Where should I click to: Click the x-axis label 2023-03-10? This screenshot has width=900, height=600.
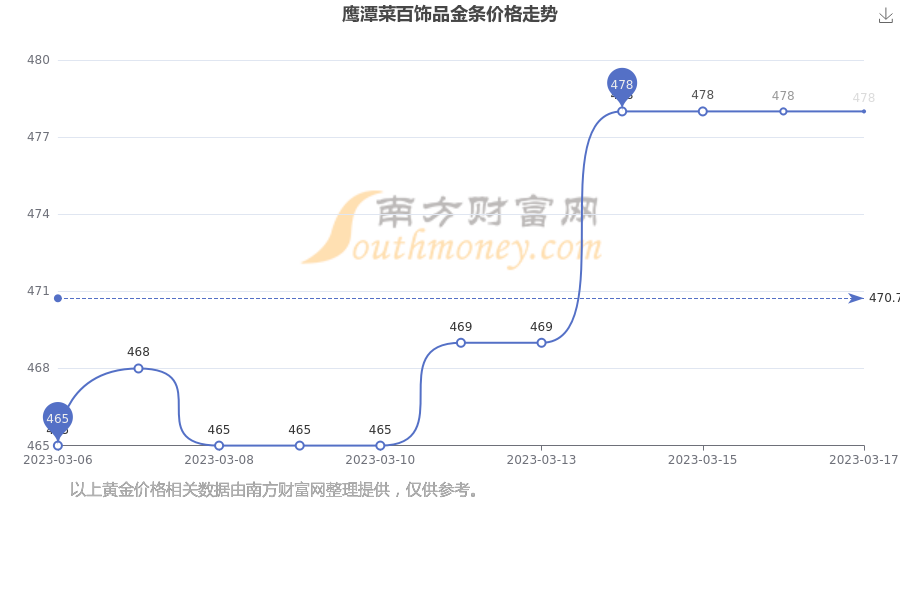[x=380, y=460]
